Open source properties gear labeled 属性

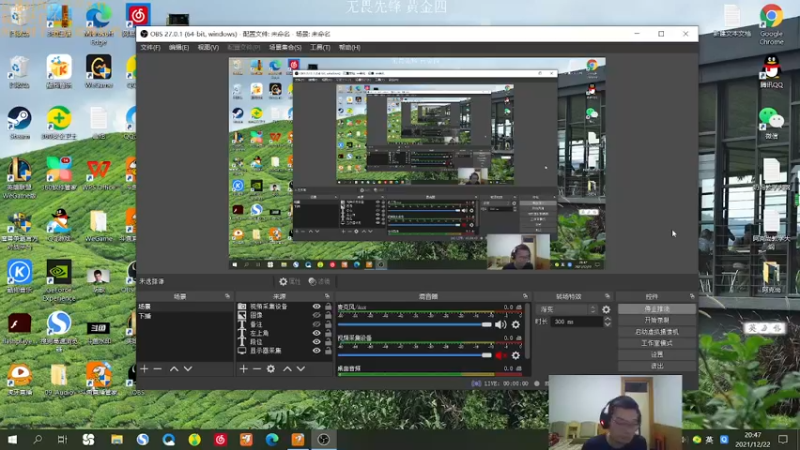pyautogui.click(x=289, y=282)
